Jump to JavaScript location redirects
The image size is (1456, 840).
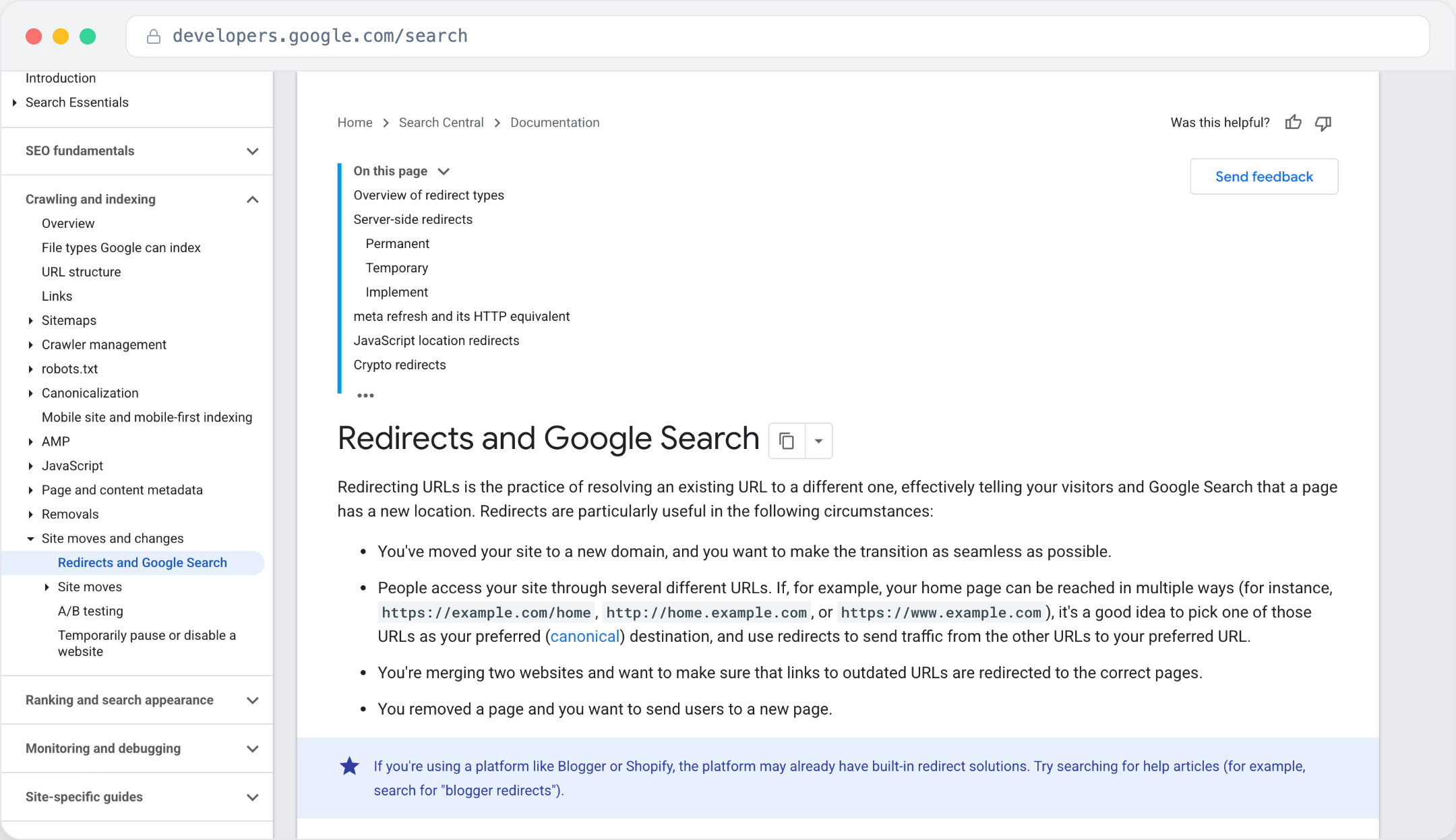click(437, 341)
